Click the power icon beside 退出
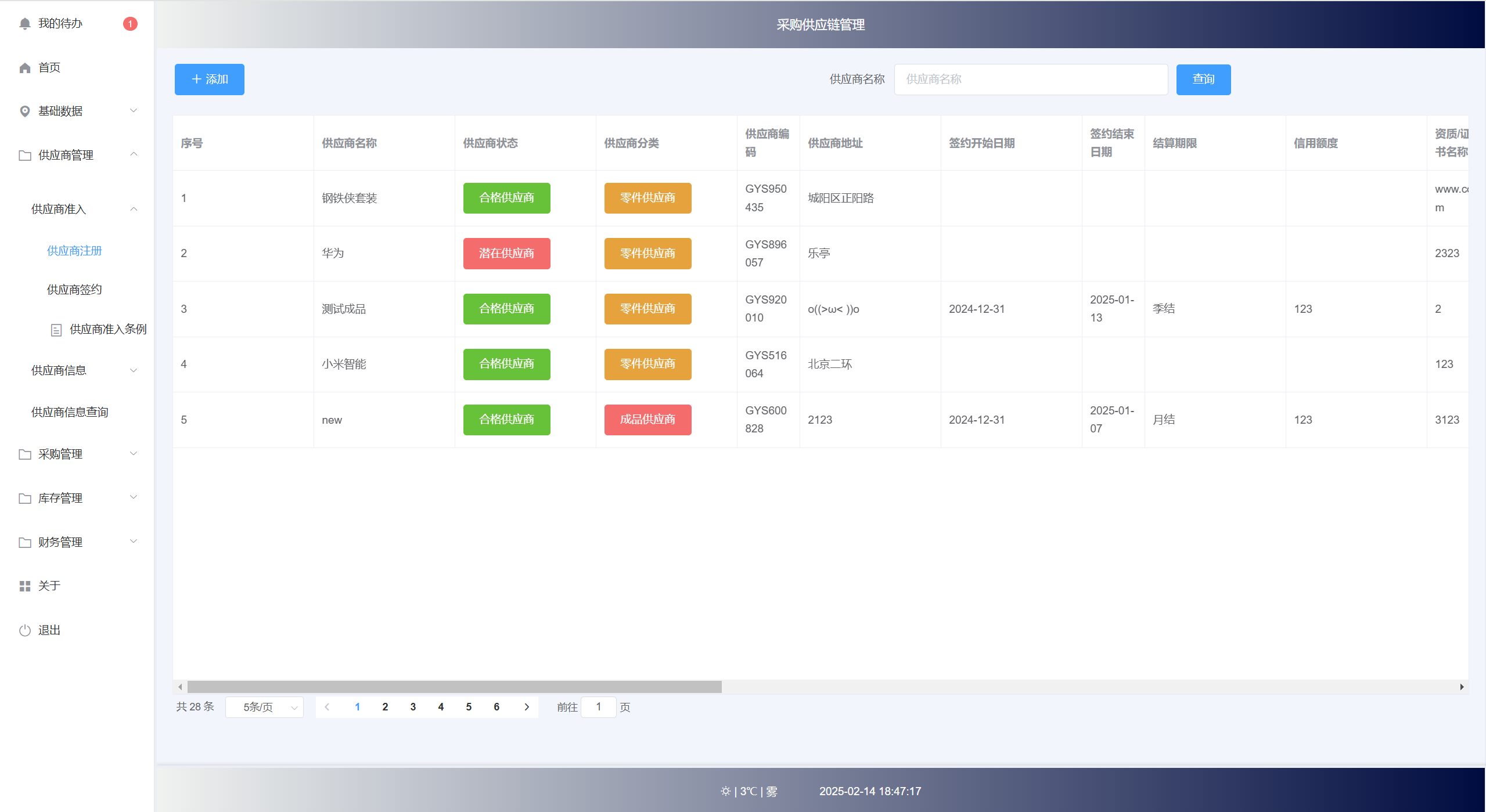 coord(24,630)
